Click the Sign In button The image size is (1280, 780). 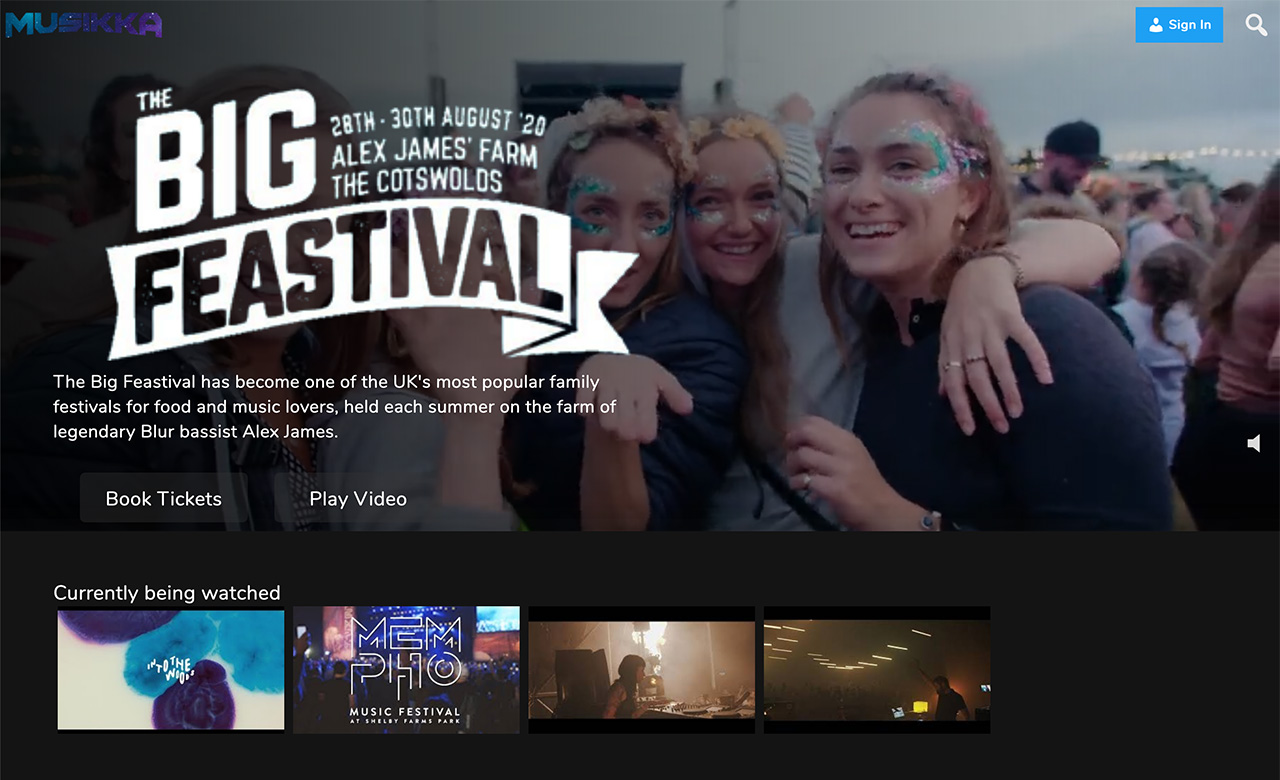pyautogui.click(x=1179, y=25)
